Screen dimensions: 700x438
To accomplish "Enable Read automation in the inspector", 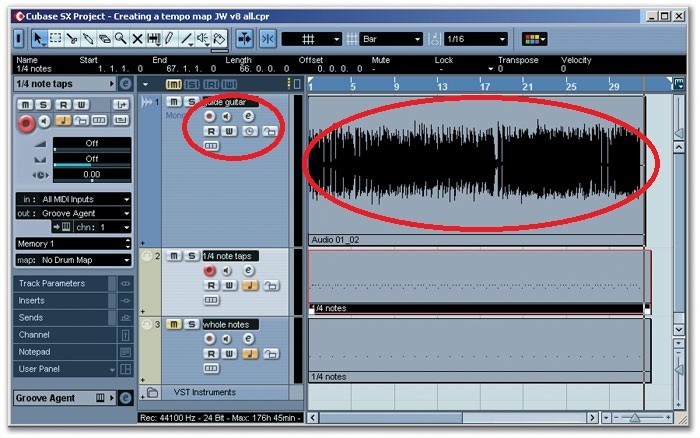I will [63, 104].
